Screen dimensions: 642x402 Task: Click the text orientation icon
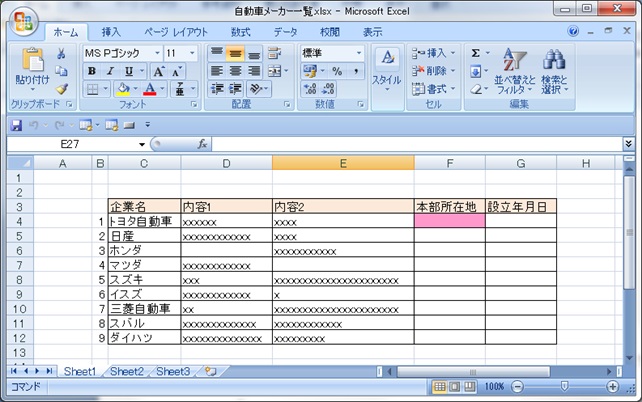tap(256, 89)
